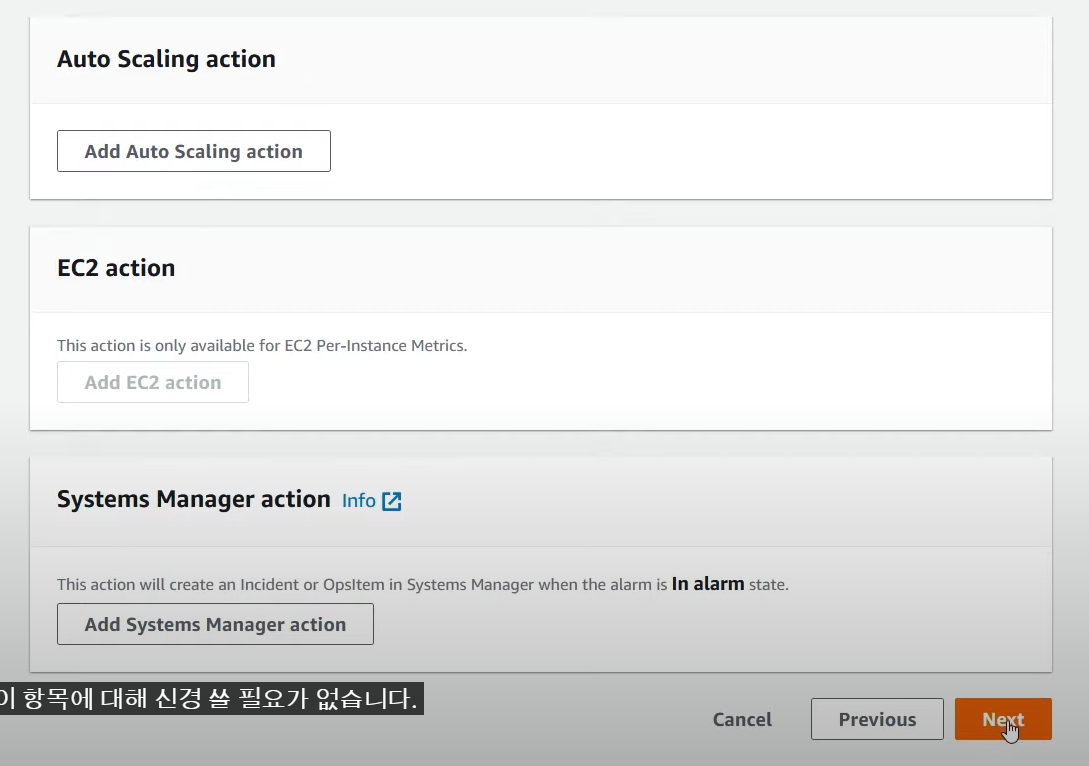Click Add Auto Scaling action button
The width and height of the screenshot is (1089, 766).
tap(194, 151)
